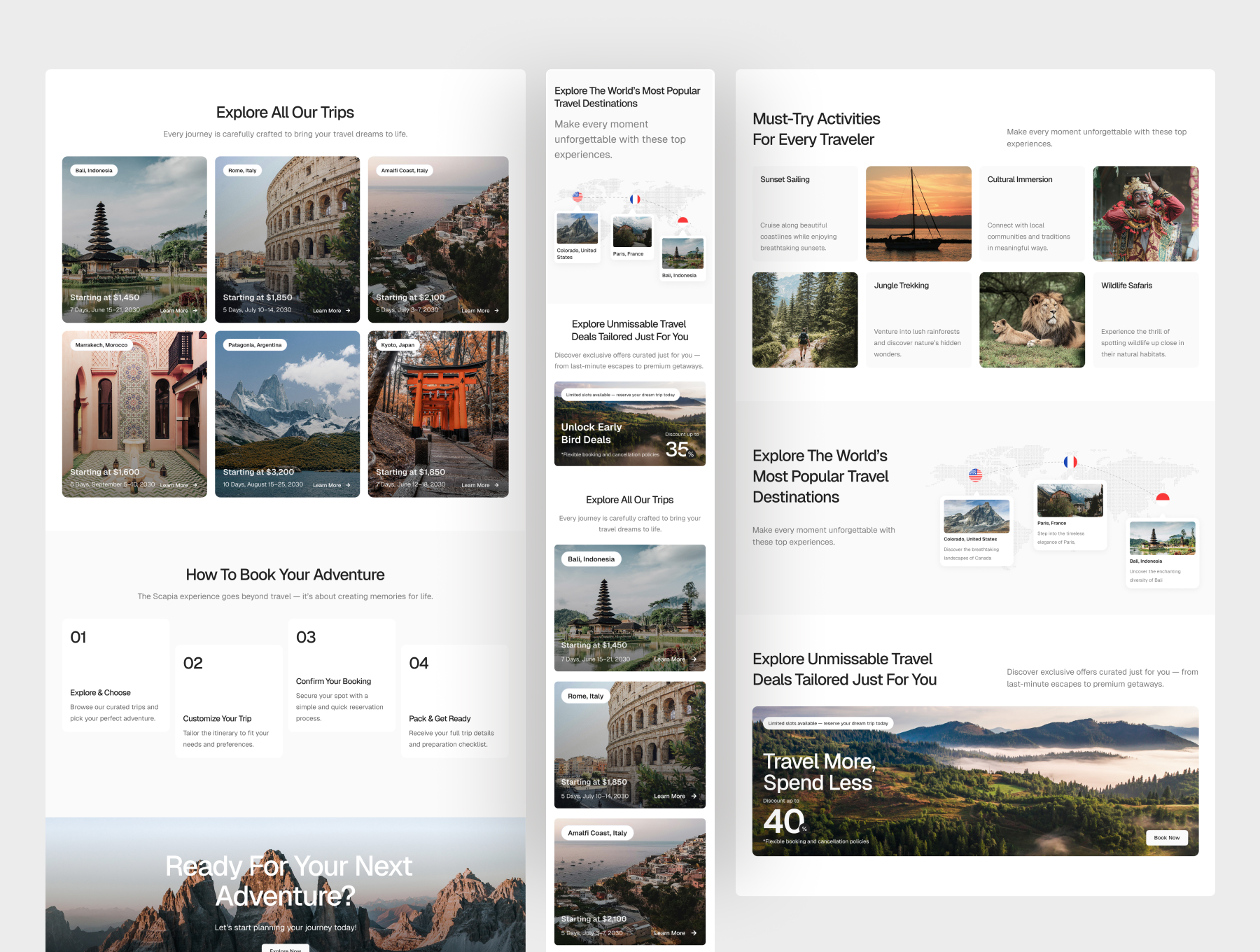
Task: Open the Colorado card with the breathtaking landscapes description
Action: pyautogui.click(x=976, y=531)
